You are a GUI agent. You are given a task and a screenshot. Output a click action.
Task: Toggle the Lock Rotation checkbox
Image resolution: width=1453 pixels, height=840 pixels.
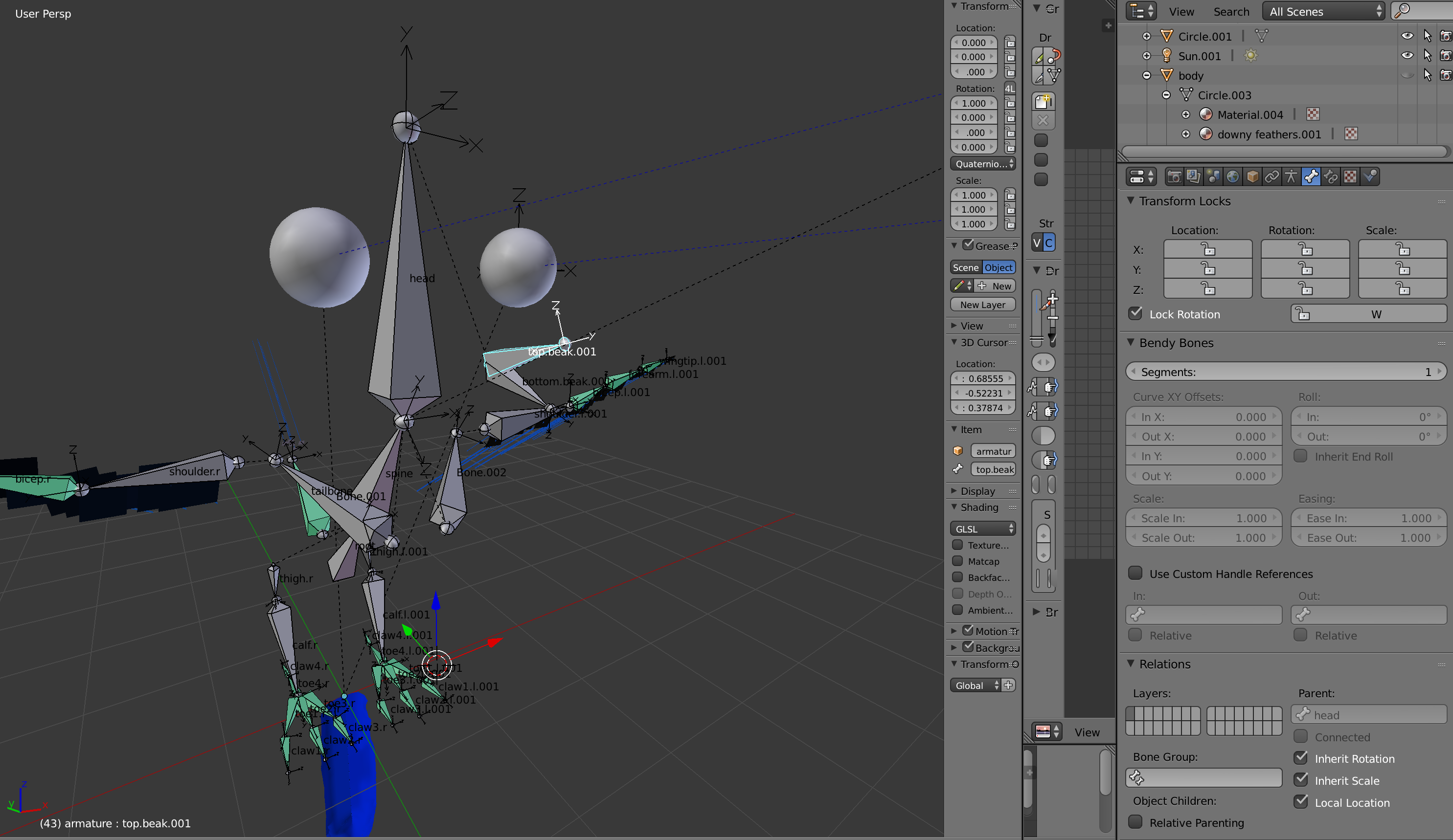click(x=1135, y=313)
